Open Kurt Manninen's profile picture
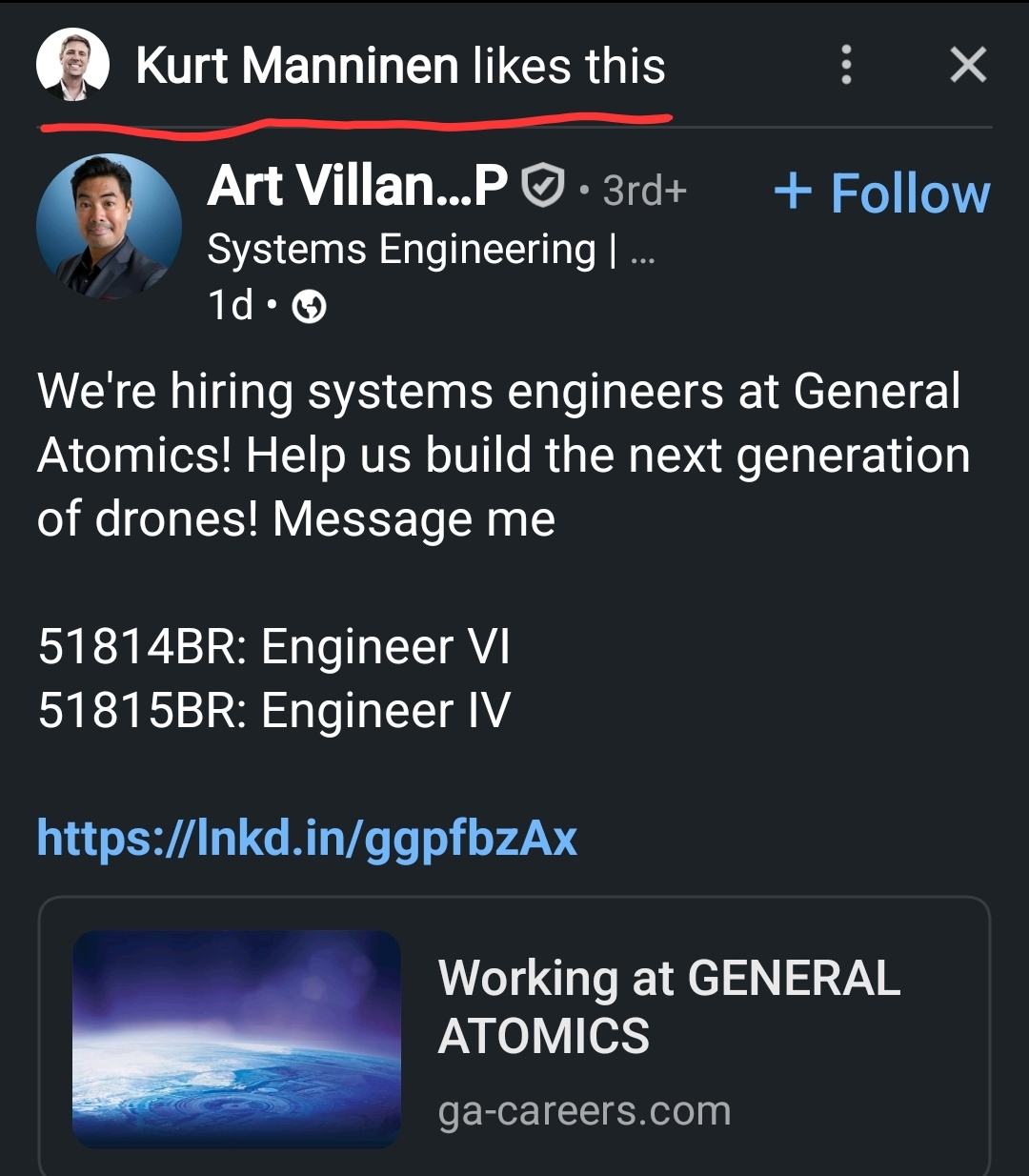The width and height of the screenshot is (1029, 1176). [71, 65]
